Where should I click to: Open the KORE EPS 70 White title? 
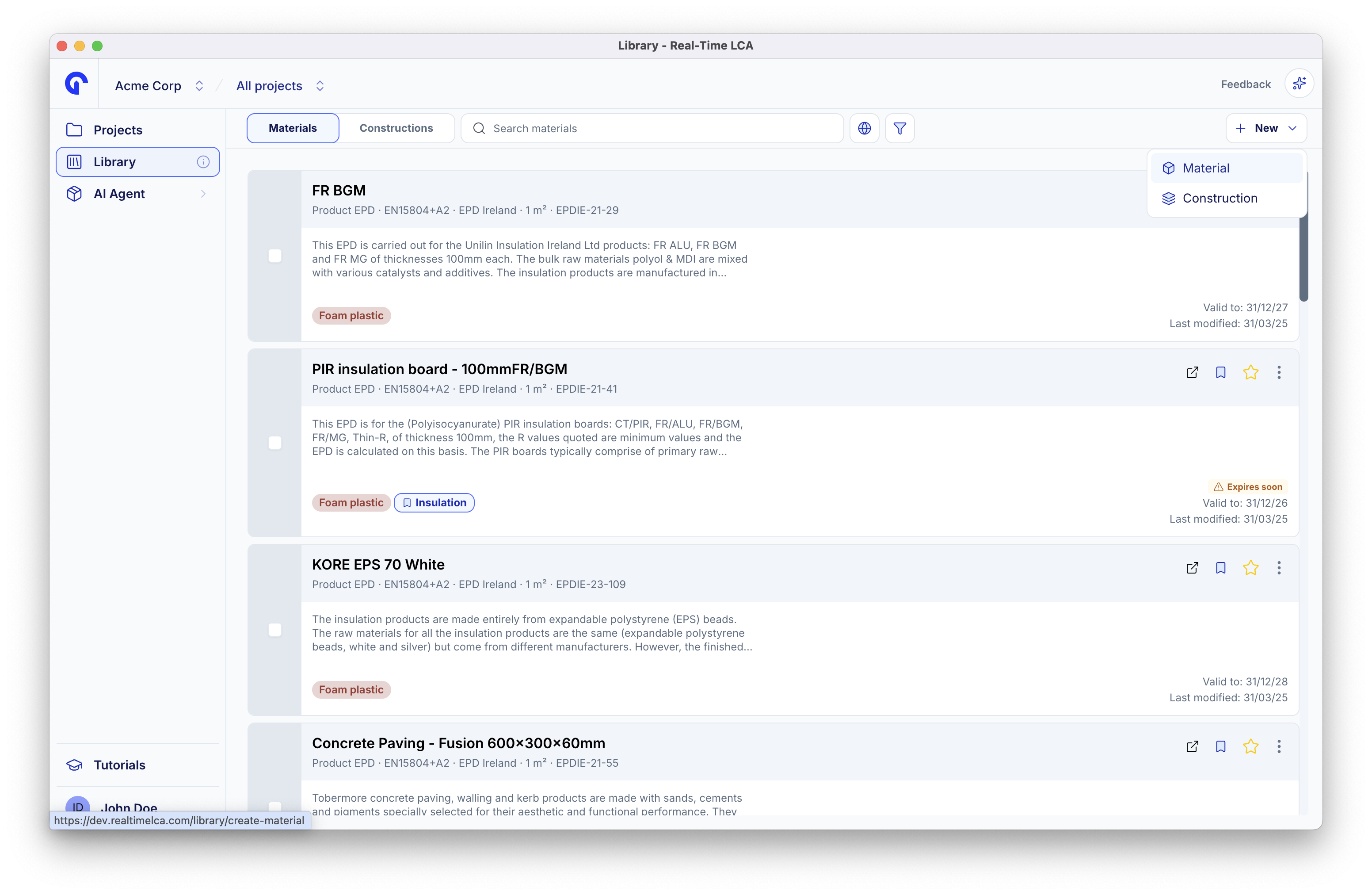378,565
